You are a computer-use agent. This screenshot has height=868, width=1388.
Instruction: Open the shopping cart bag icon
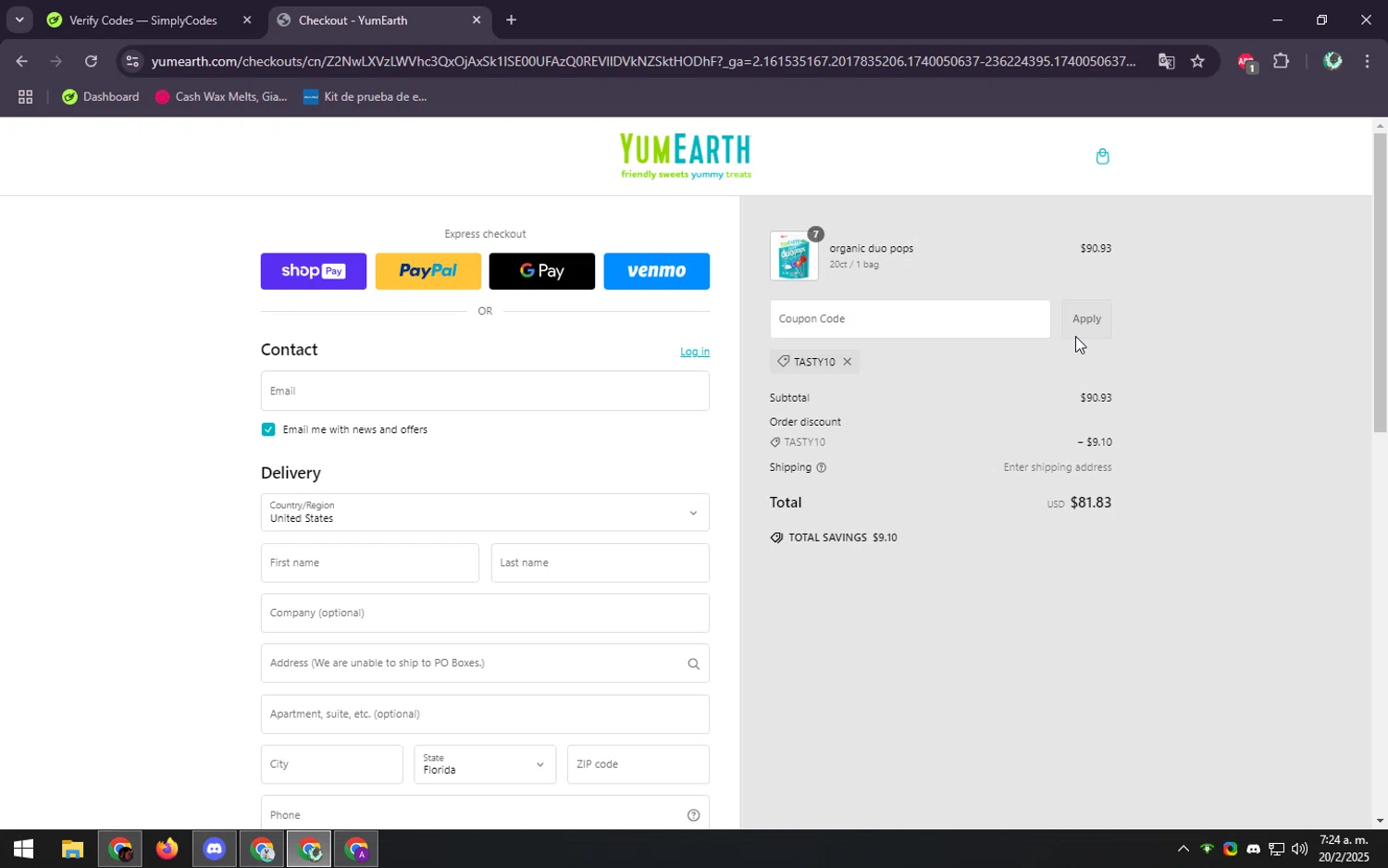[1102, 156]
